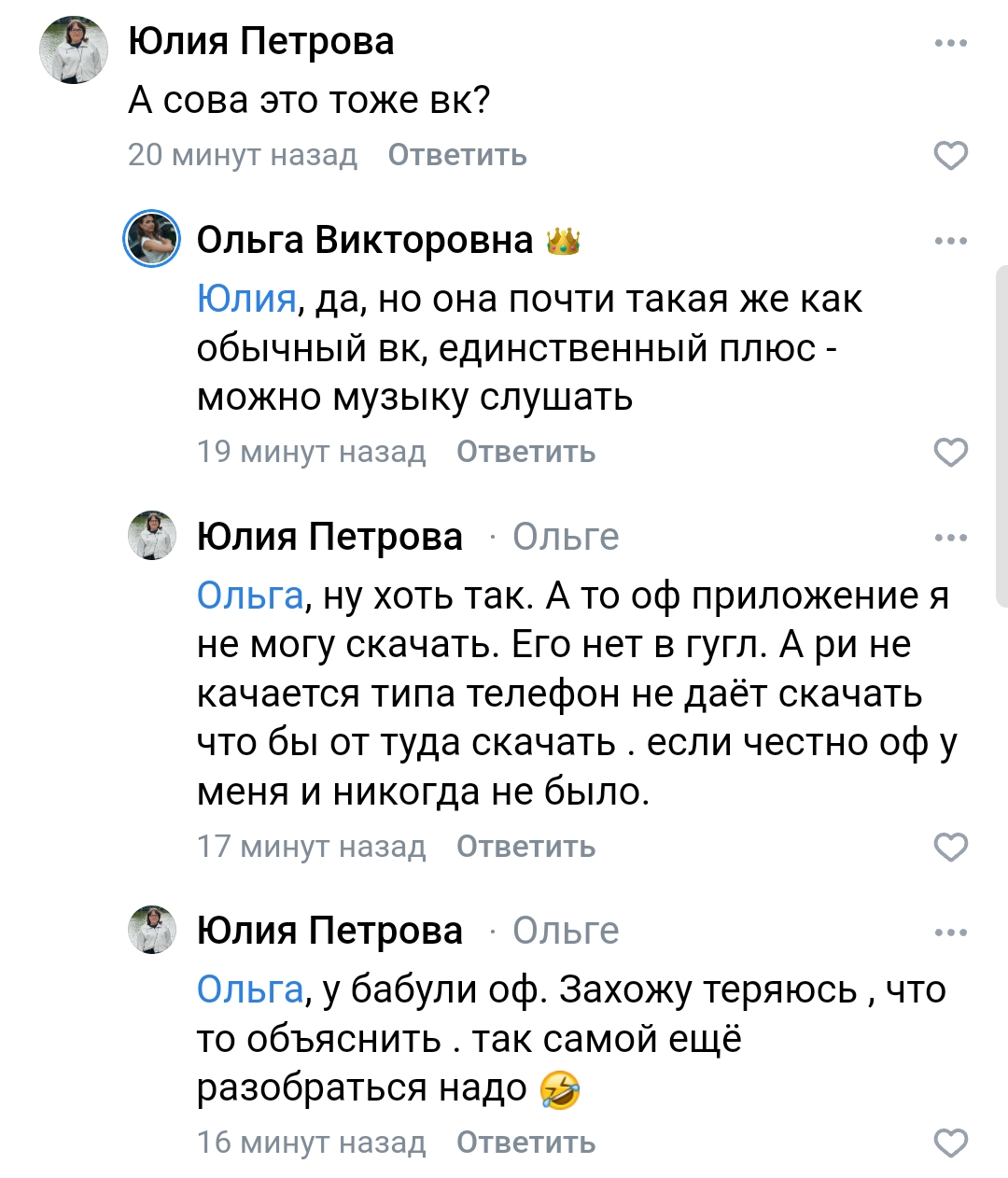Tap the Юлия mention link in Ольга's reply
This screenshot has width=1008, height=1178.
(x=246, y=299)
